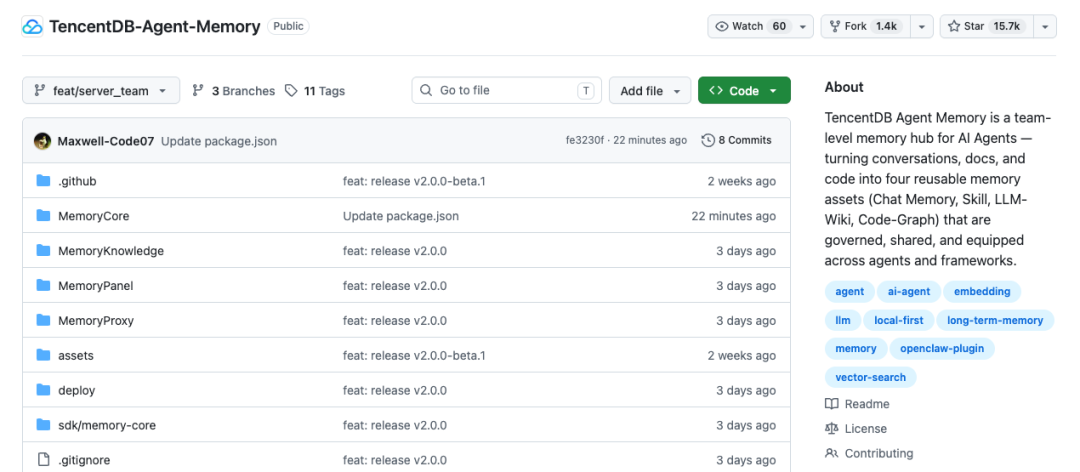This screenshot has height=472, width=1080.
Task: Open the Add file dropdown
Action: click(650, 90)
